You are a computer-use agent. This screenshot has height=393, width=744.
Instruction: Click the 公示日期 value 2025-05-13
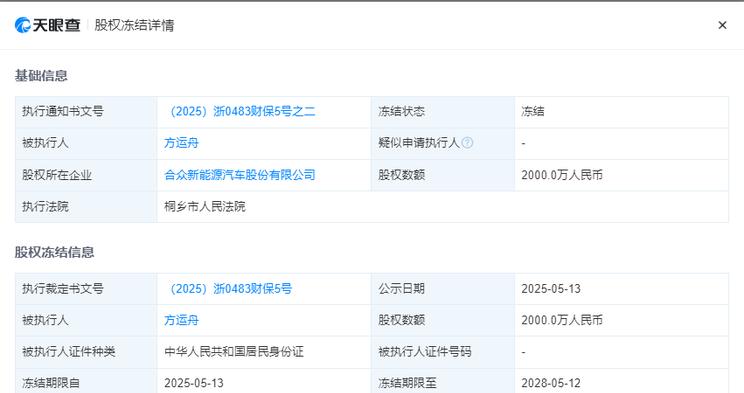[551, 289]
